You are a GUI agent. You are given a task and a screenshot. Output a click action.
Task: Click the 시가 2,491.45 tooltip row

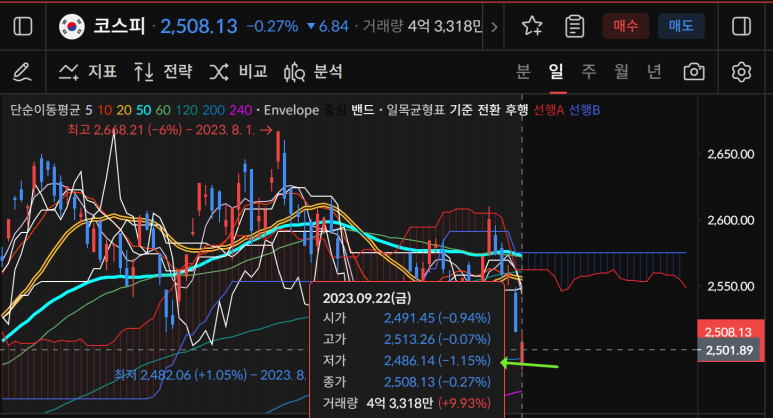click(407, 318)
